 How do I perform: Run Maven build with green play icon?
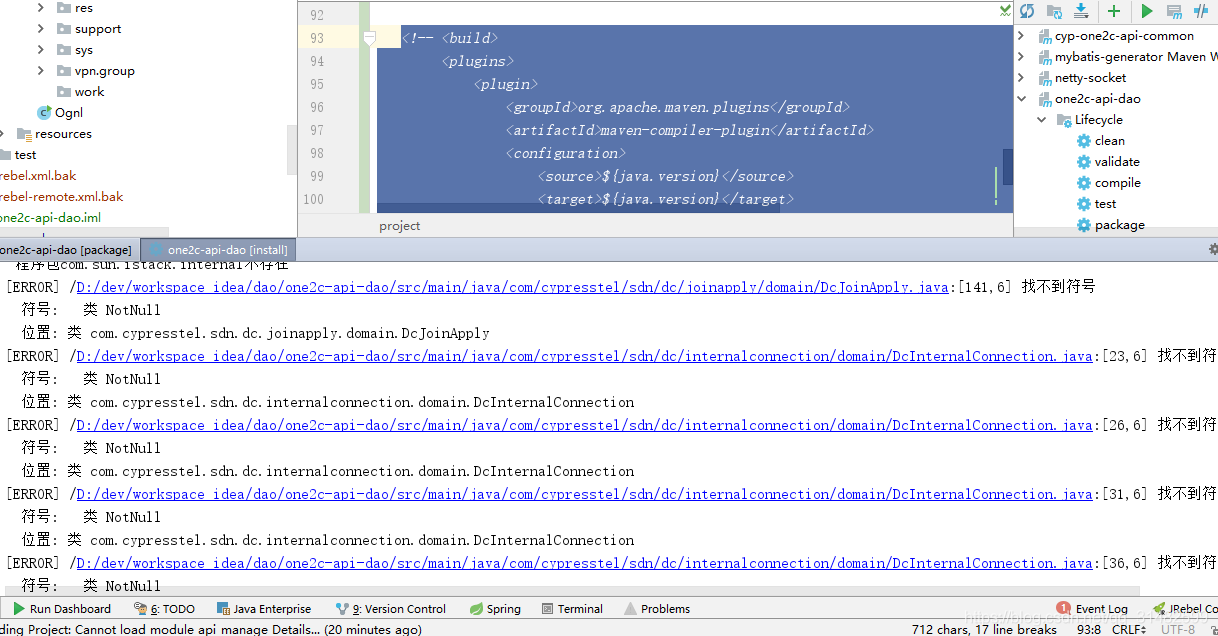click(x=1147, y=11)
